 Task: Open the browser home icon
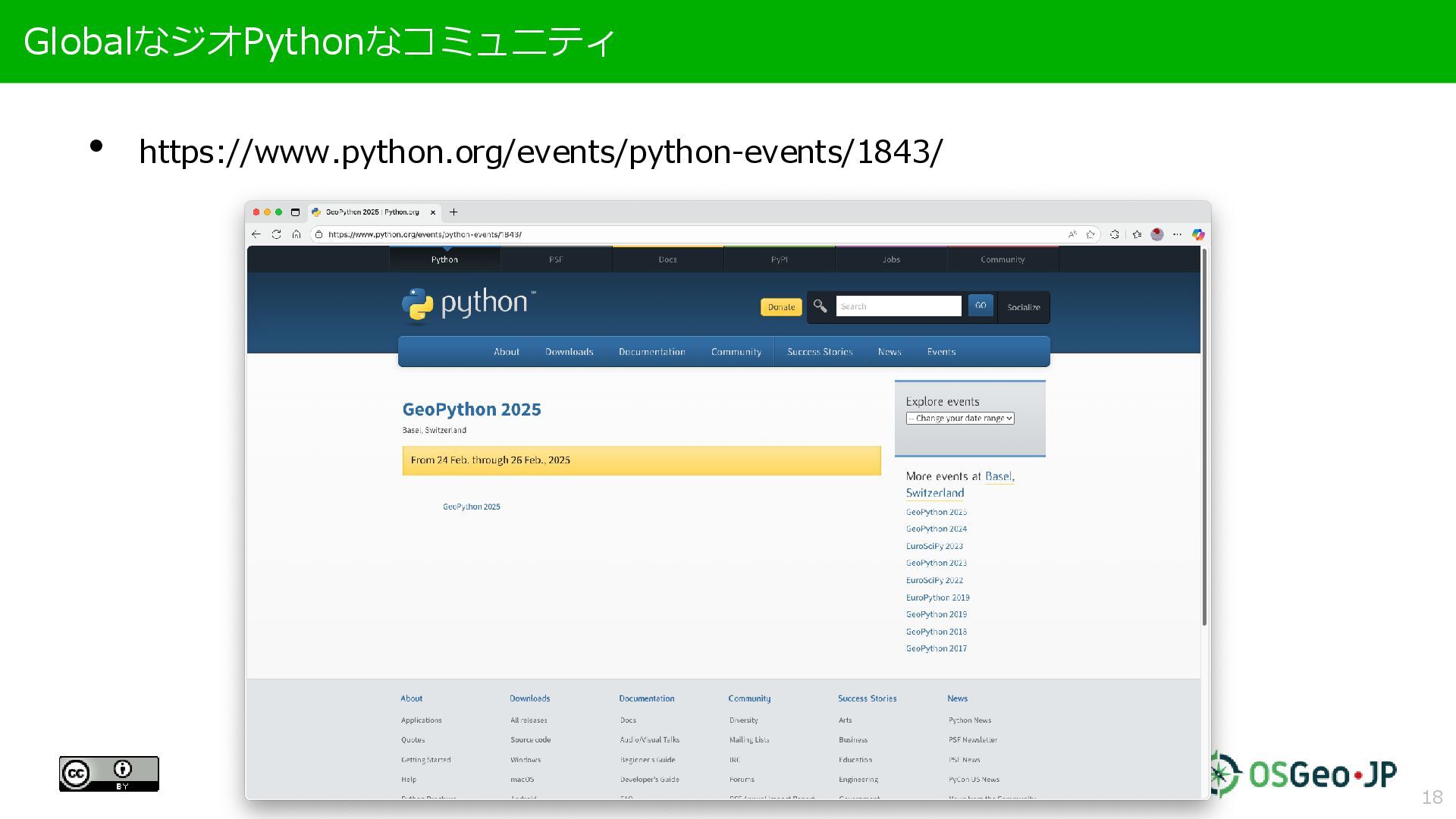297,234
